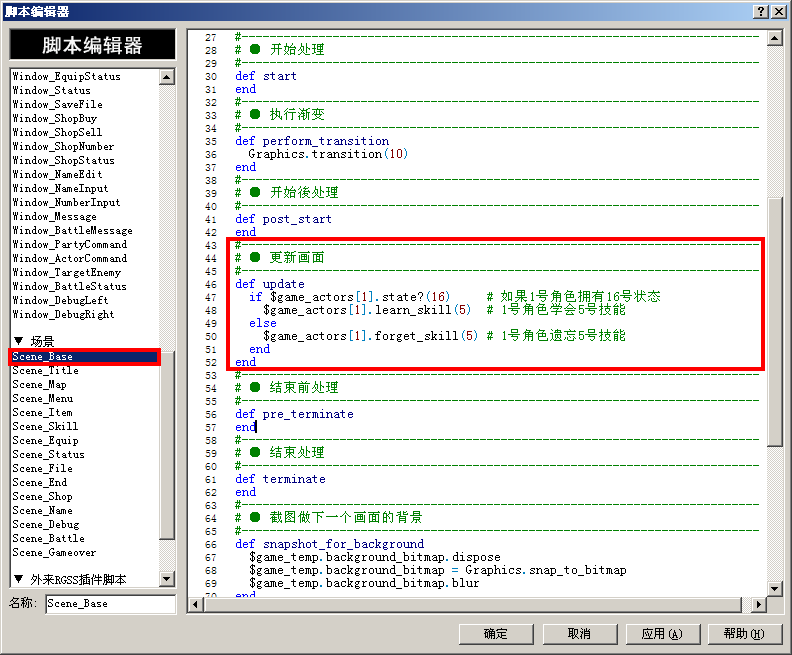792x655 pixels.
Task: Select Window_NameInput script
Action: tap(60, 189)
